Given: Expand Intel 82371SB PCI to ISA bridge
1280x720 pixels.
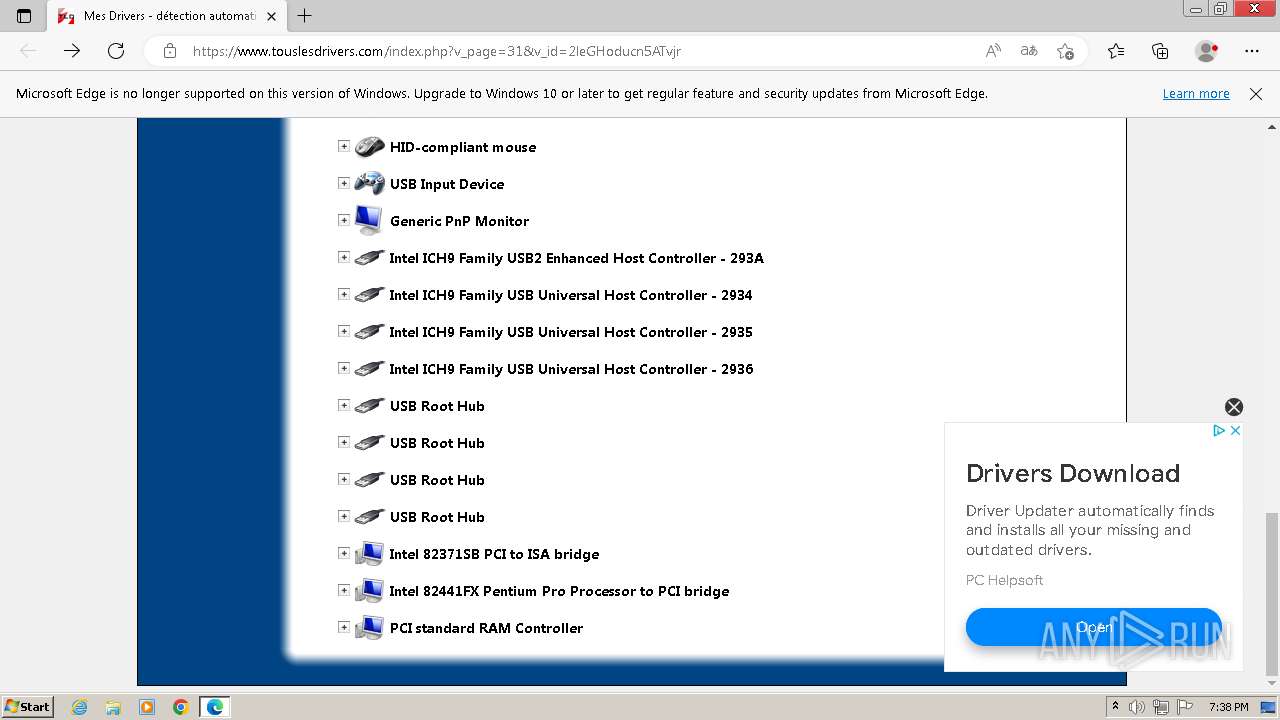Looking at the screenshot, I should tap(344, 553).
